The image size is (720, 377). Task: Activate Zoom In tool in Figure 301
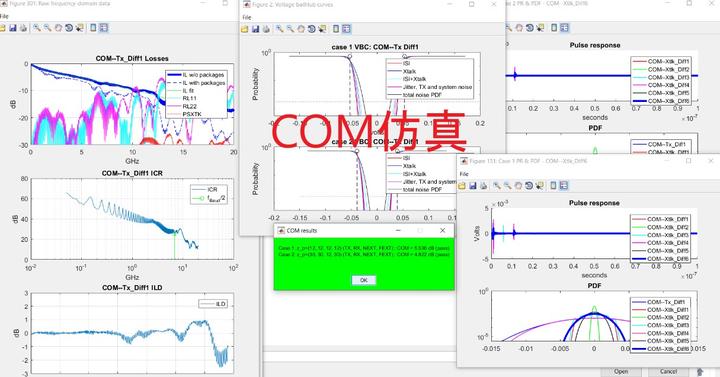click(37, 28)
